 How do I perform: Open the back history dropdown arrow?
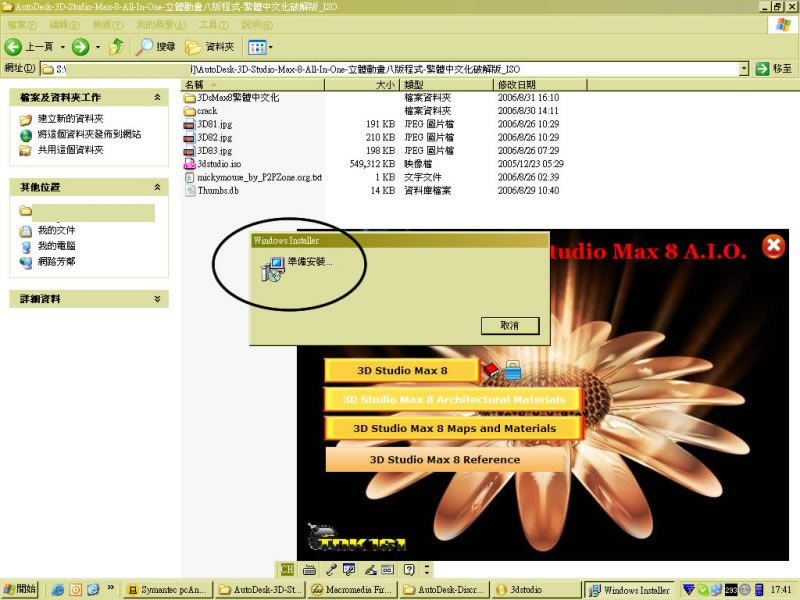click(x=63, y=47)
